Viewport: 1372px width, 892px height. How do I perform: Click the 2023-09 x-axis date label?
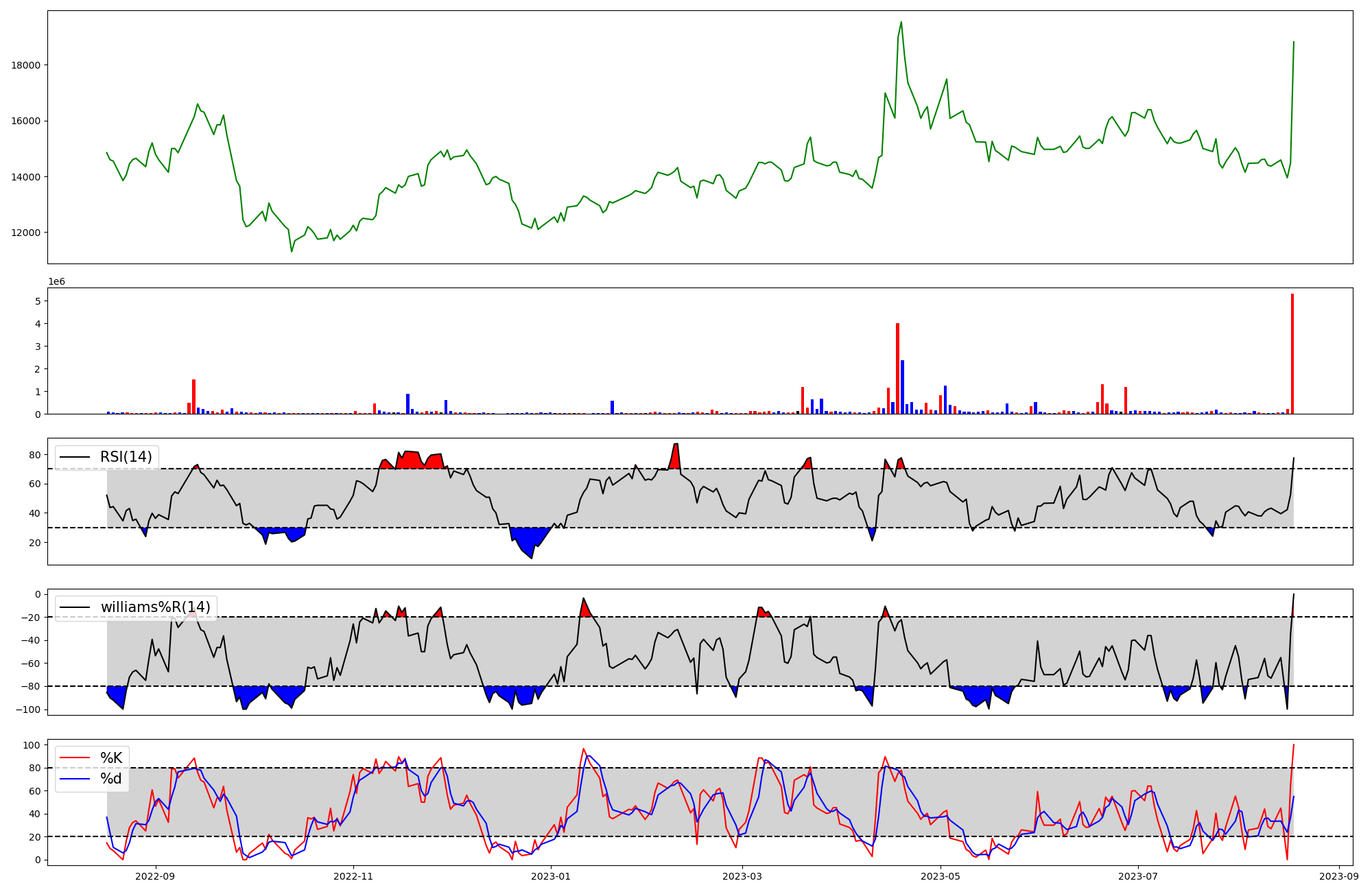point(1339,876)
